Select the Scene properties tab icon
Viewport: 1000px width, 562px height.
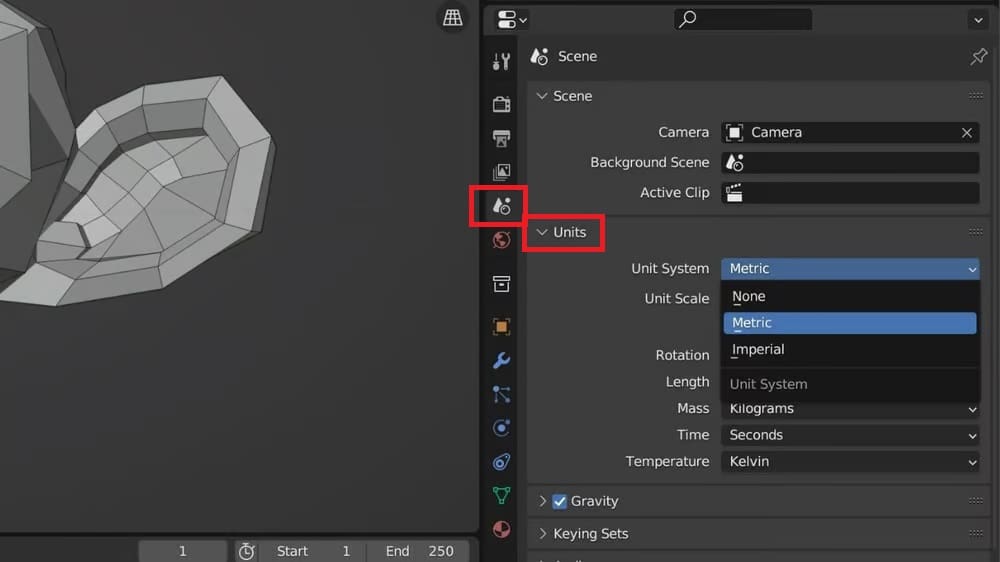coord(501,205)
